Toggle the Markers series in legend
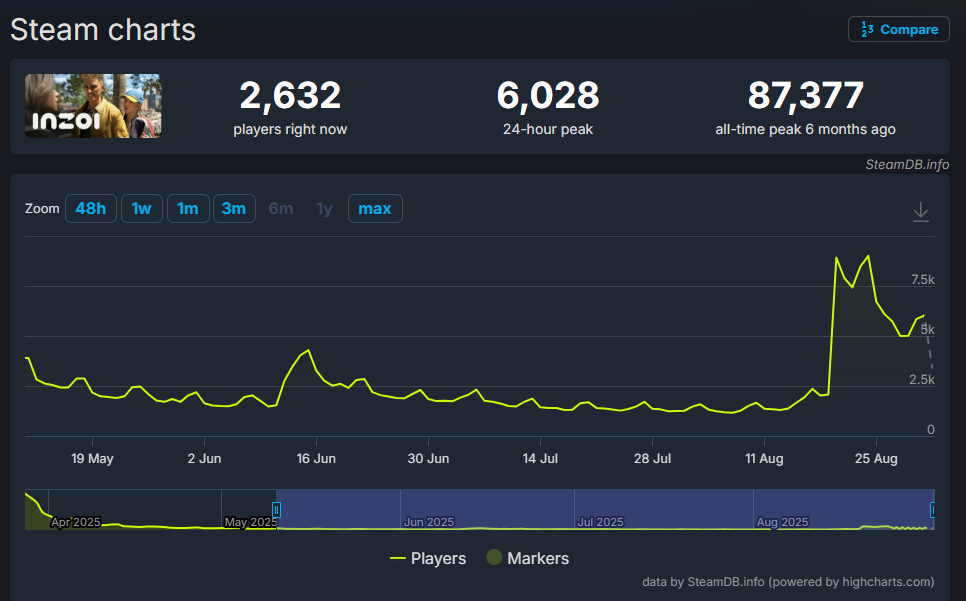The image size is (966, 601). click(528, 559)
